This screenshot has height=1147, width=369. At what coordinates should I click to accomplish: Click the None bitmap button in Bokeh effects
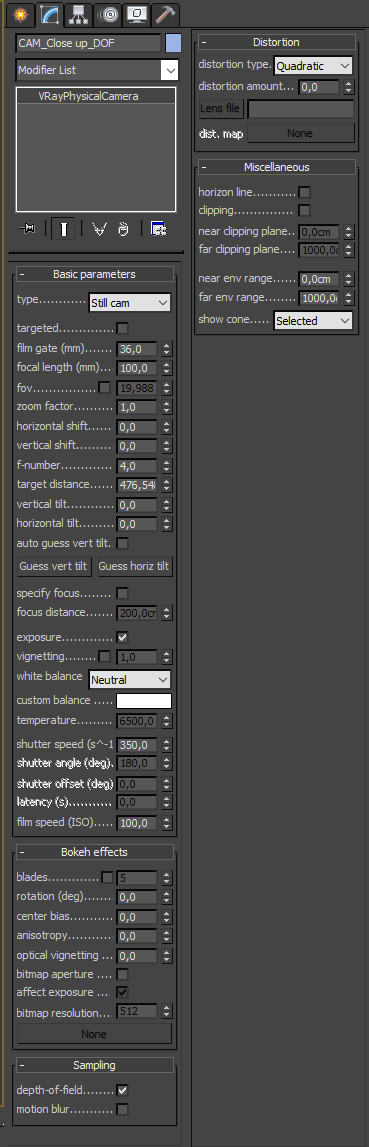pos(94,1034)
